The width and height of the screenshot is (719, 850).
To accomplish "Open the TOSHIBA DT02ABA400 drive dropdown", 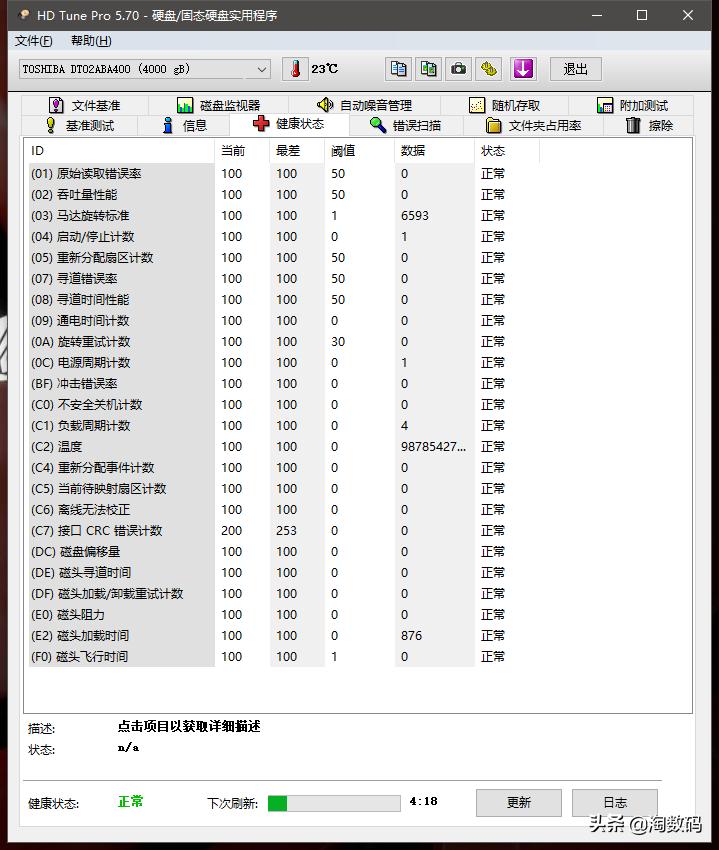I will [145, 69].
